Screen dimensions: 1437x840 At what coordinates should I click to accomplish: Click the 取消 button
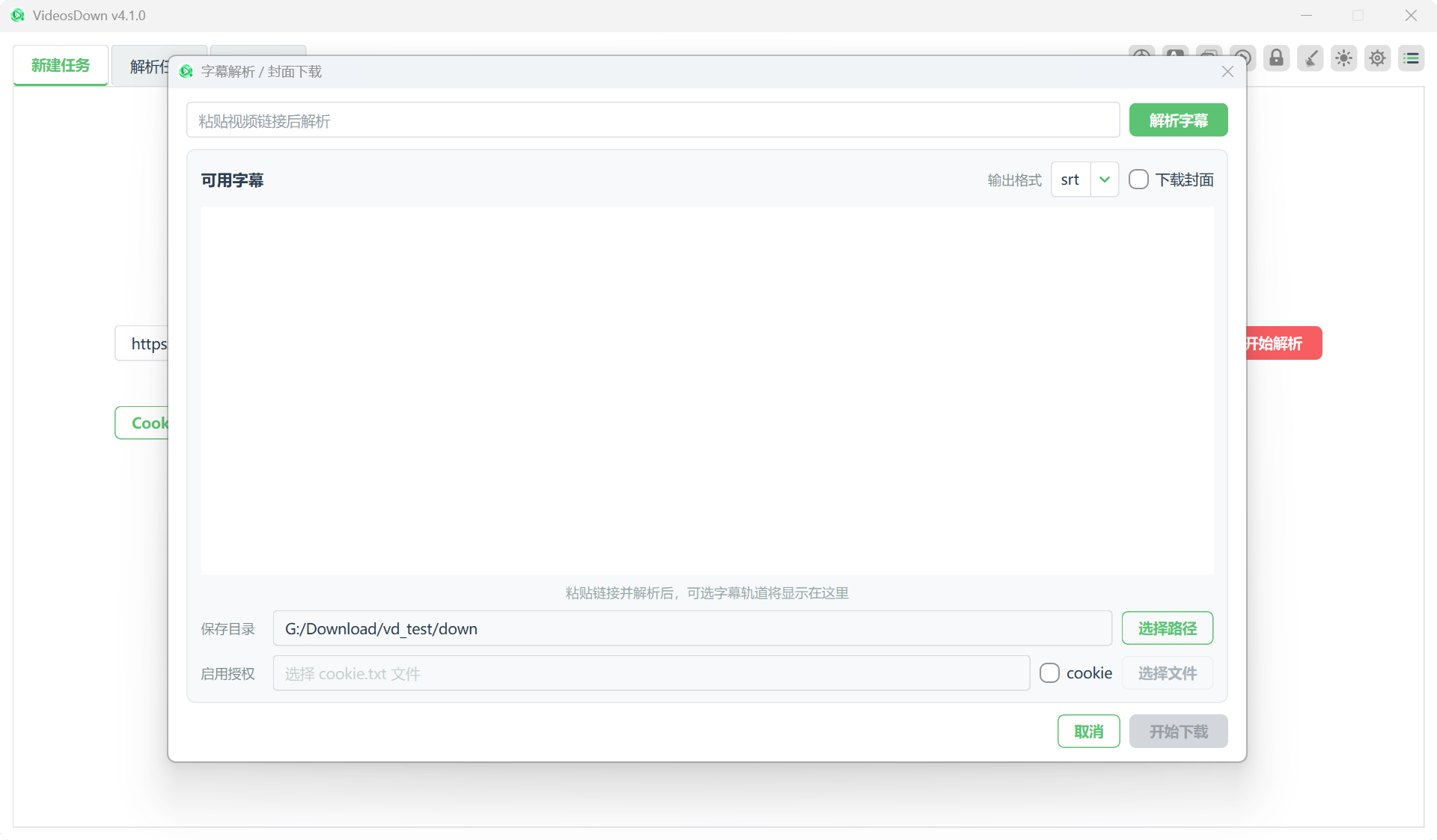(1088, 732)
